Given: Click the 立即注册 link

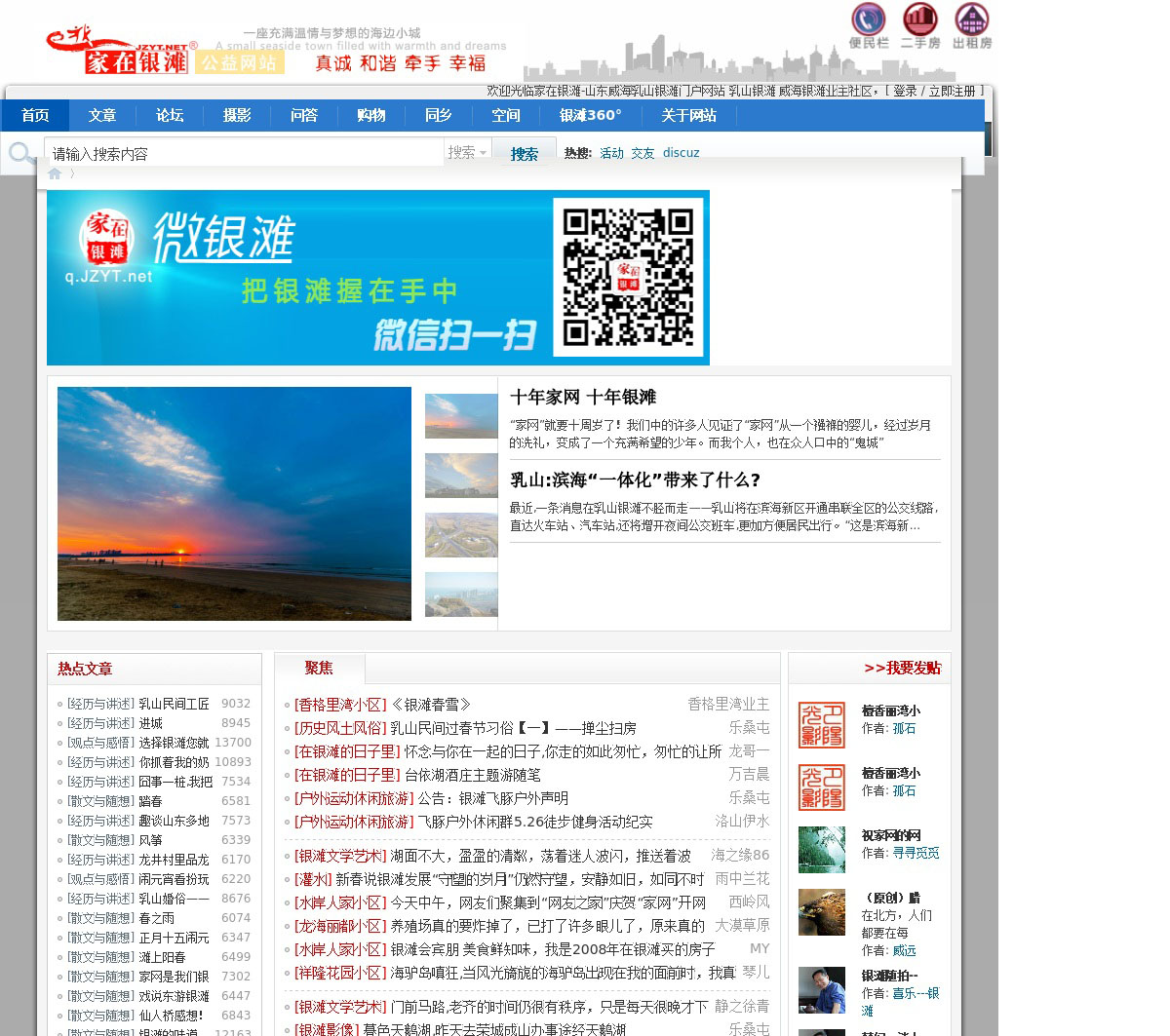Looking at the screenshot, I should pyautogui.click(x=952, y=91).
